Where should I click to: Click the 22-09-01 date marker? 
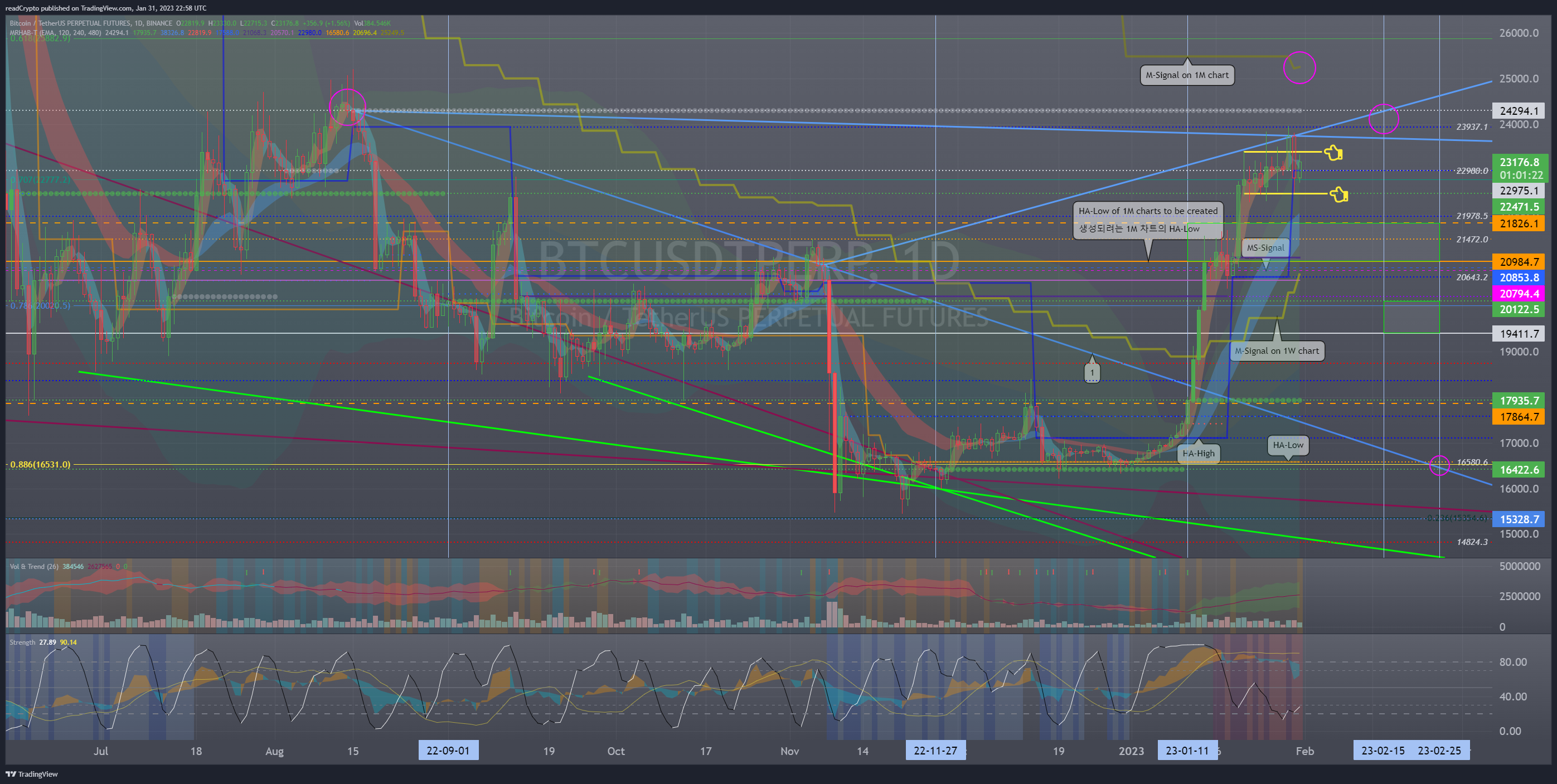point(448,751)
